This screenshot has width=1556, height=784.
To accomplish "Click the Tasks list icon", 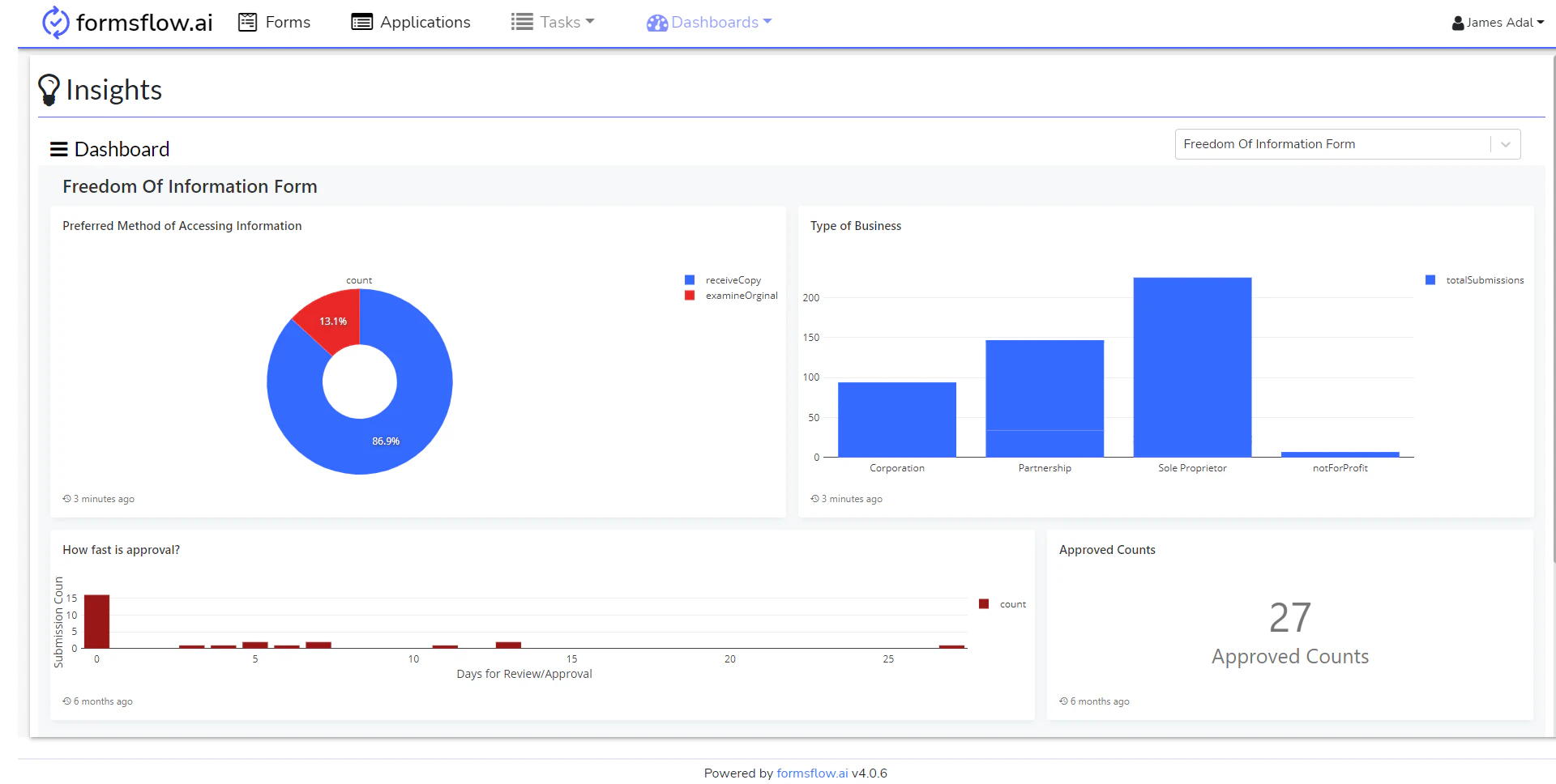I will 521,22.
